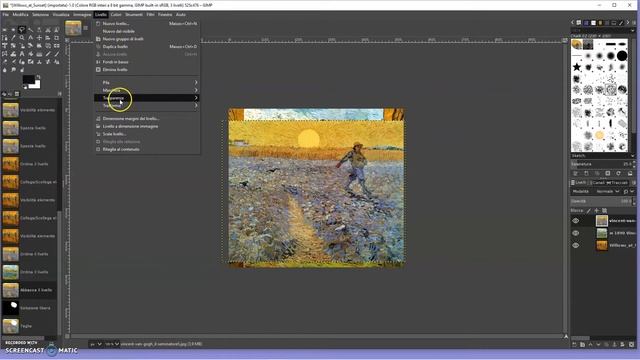
Task: Select the Flip tool
Action: (x=56, y=45)
